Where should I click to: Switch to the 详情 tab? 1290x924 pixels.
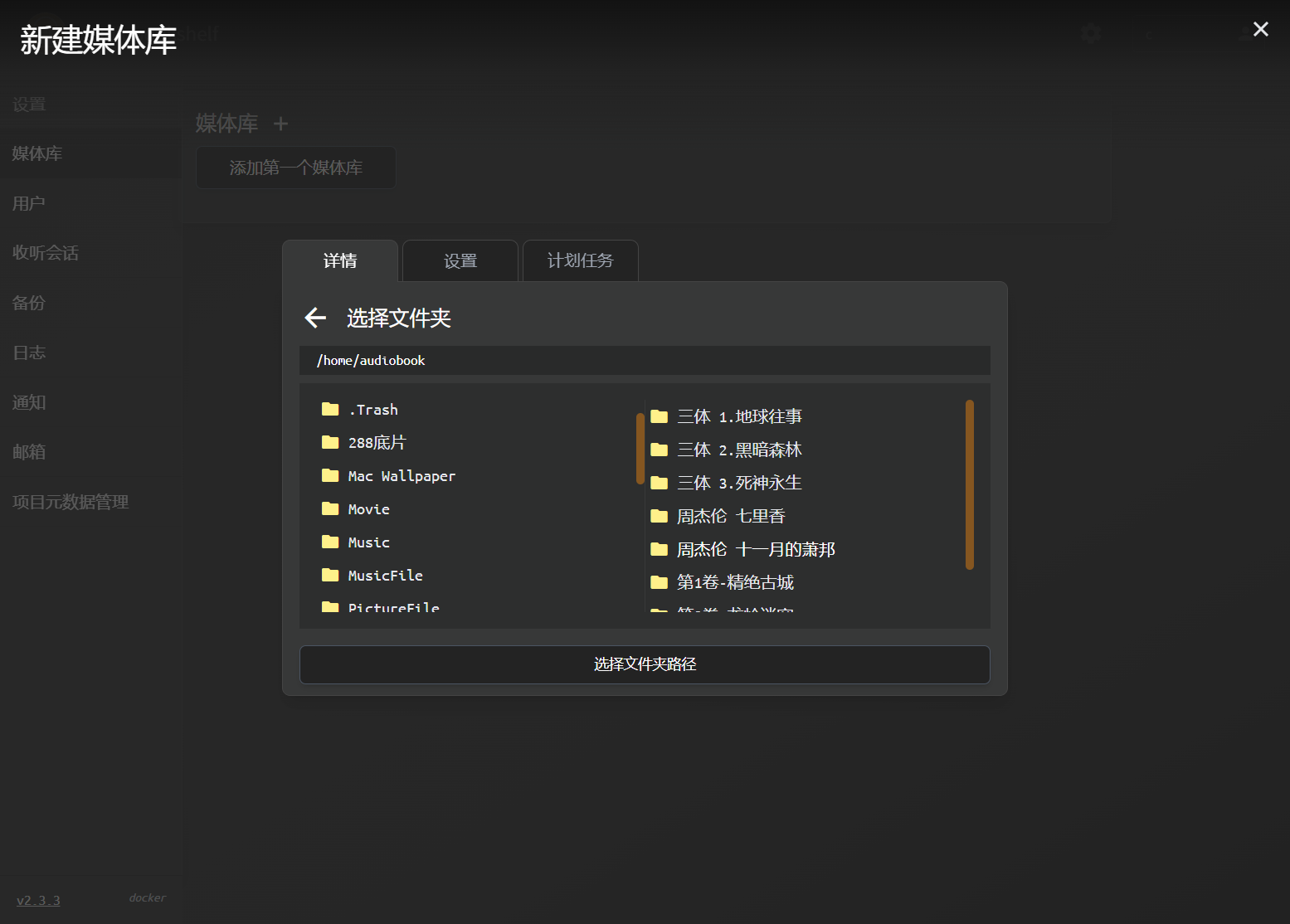[340, 260]
